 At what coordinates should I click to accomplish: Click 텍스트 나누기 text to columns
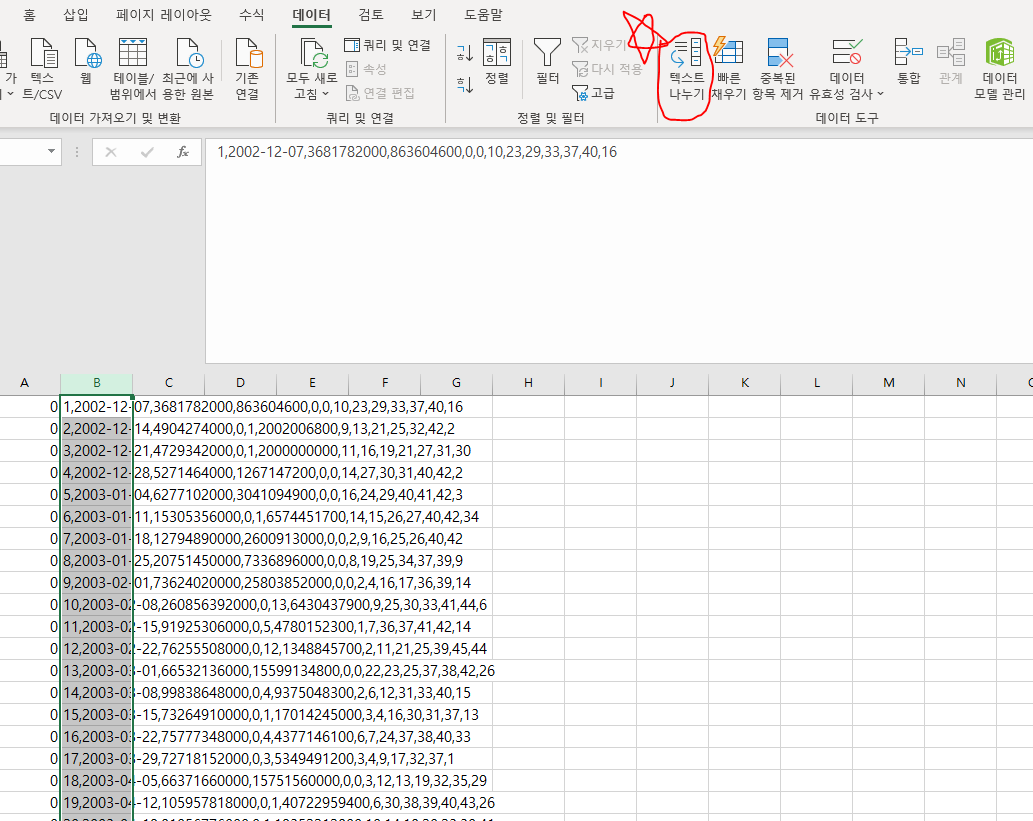coord(686,69)
